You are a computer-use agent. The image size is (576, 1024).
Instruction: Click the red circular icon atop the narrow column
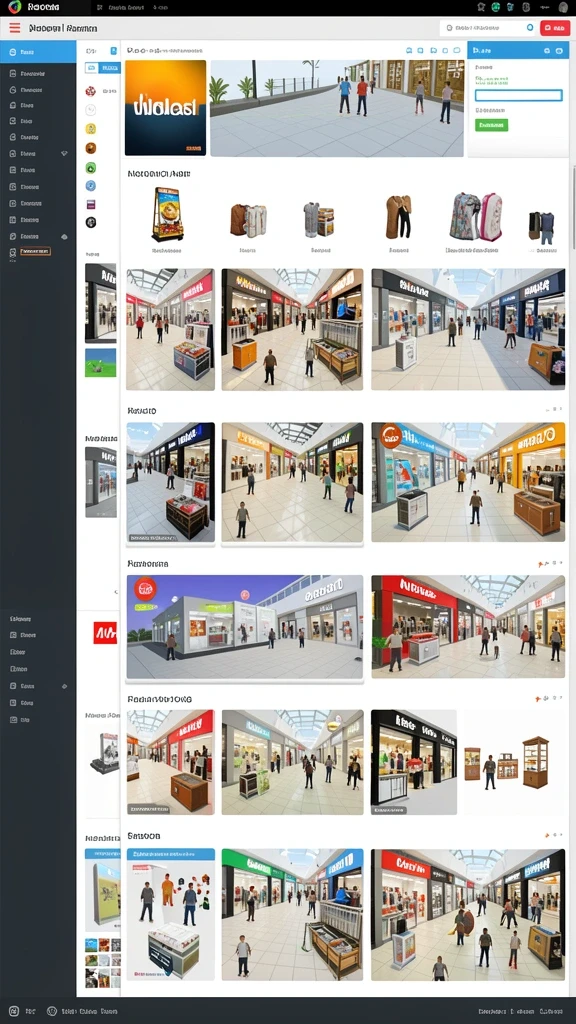[91, 91]
